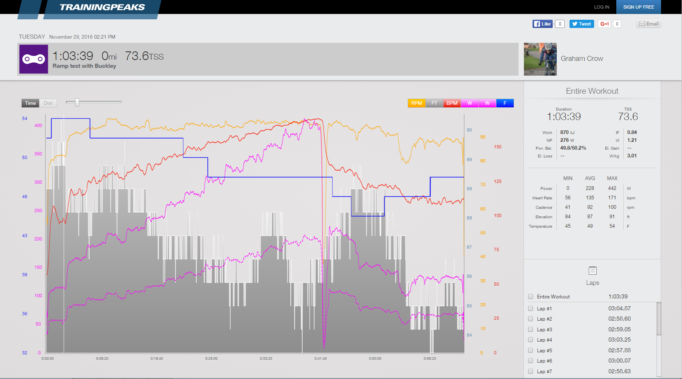The height and width of the screenshot is (379, 682).
Task: Open Graham Crow's profile photo
Action: click(540, 59)
